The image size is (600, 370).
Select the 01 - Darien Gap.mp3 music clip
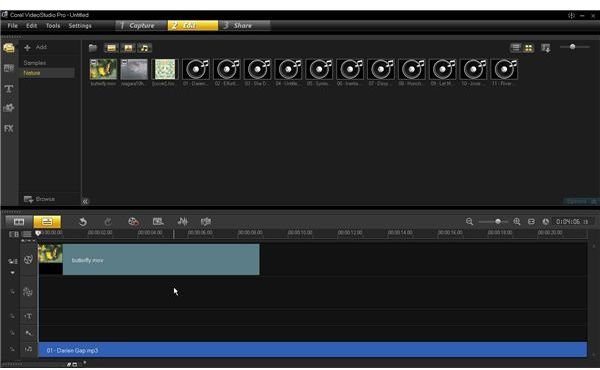click(x=313, y=350)
